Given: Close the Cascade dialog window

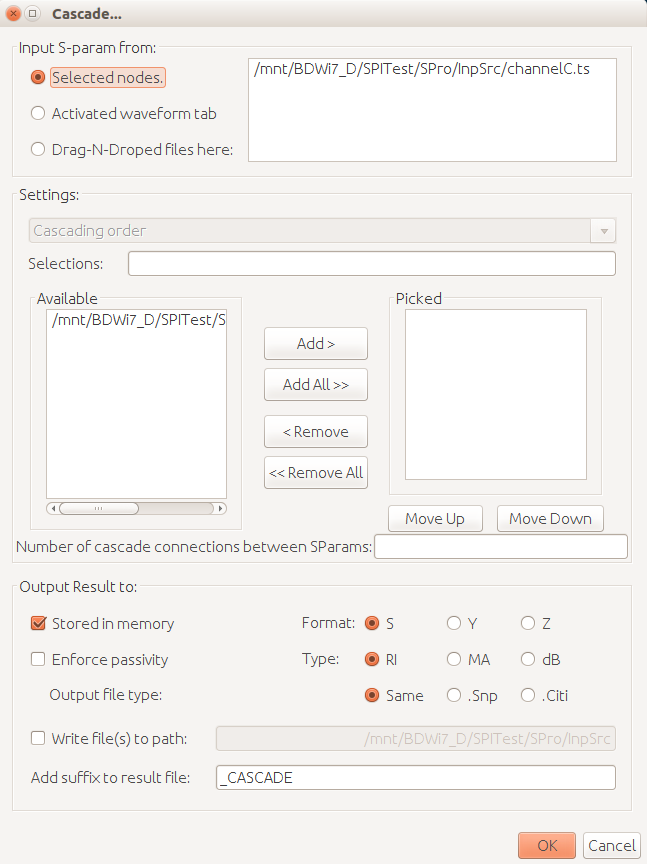Looking at the screenshot, I should click(13, 14).
